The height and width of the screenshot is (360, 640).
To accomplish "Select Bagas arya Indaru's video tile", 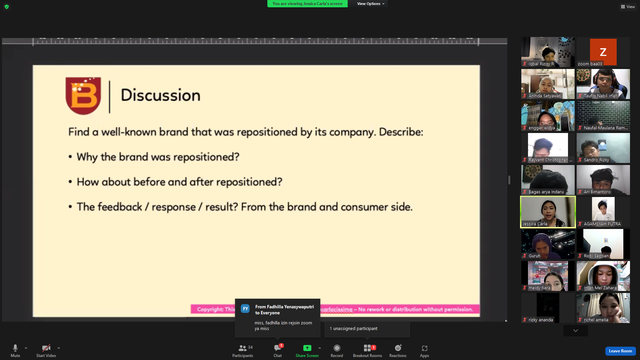I will [x=548, y=180].
